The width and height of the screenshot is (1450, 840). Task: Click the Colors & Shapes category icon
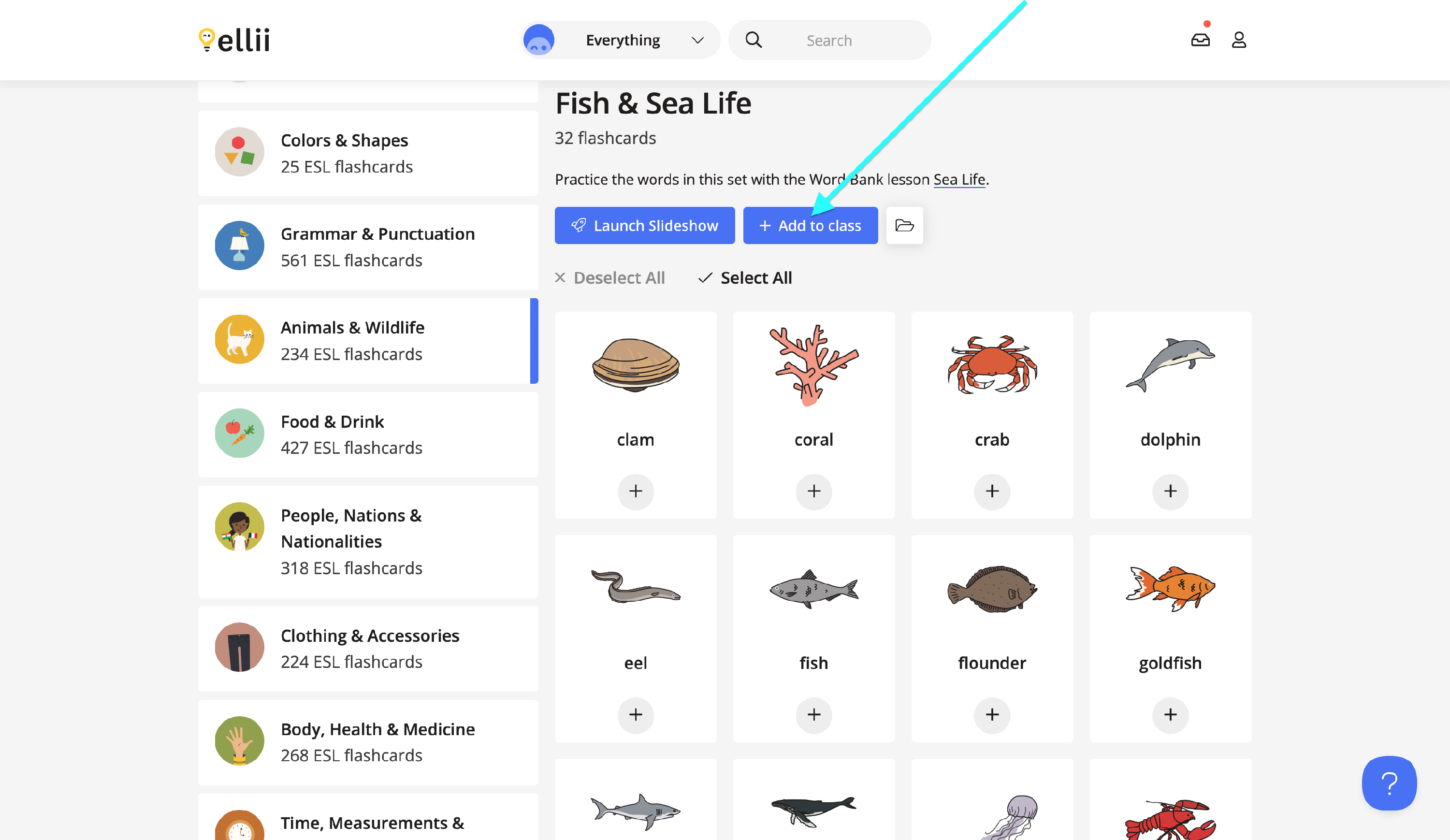[239, 152]
